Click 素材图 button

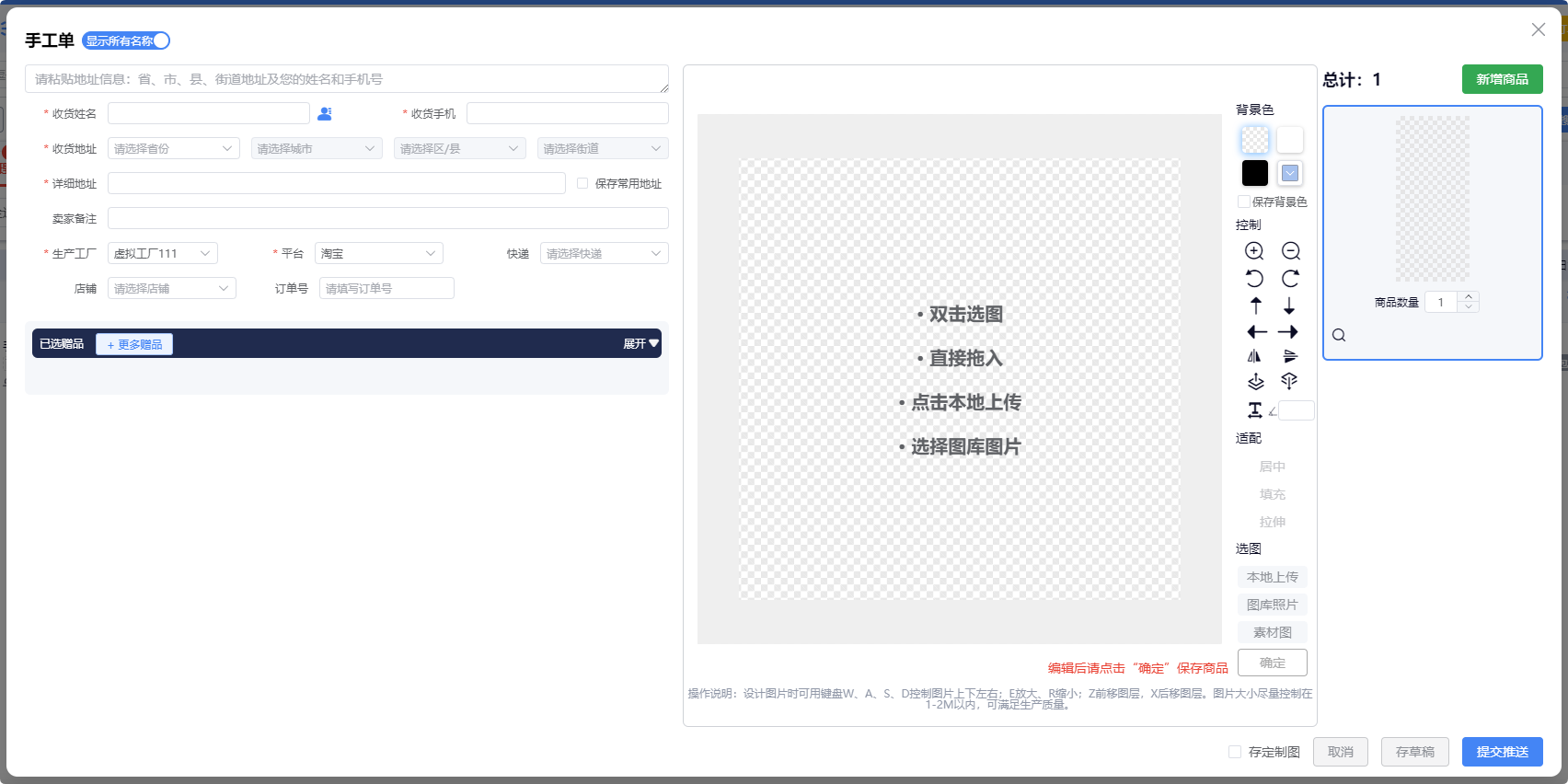pyautogui.click(x=1273, y=632)
